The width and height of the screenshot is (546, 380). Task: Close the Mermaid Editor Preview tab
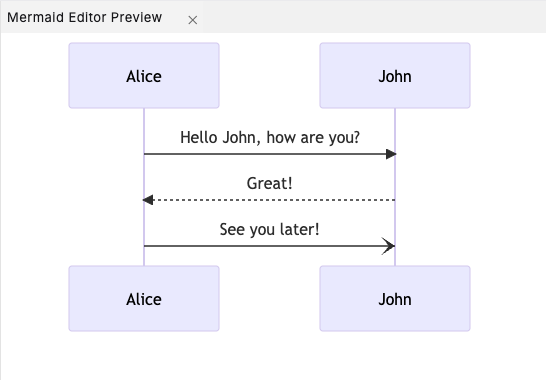pos(193,20)
